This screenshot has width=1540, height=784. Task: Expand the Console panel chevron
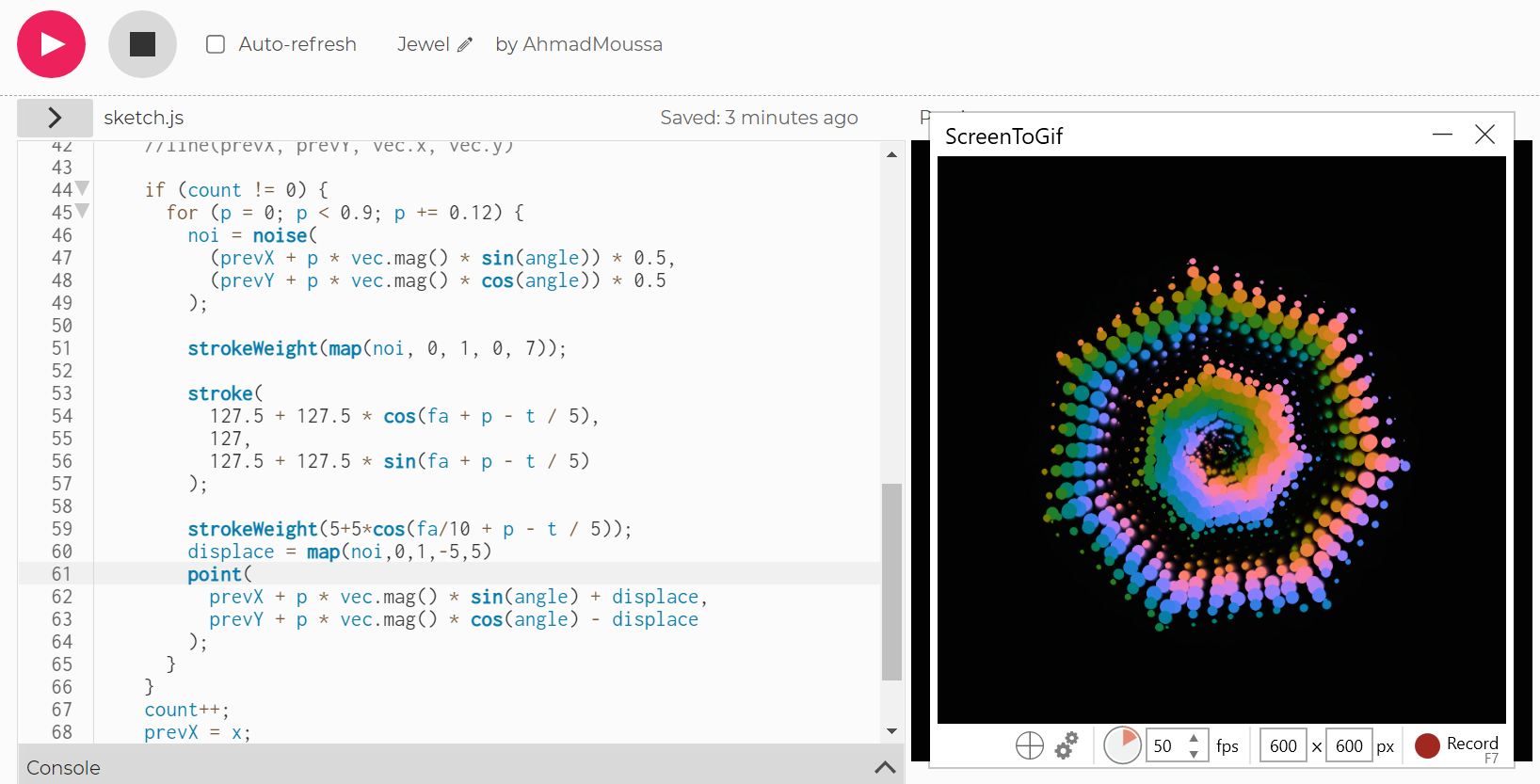pos(885,767)
